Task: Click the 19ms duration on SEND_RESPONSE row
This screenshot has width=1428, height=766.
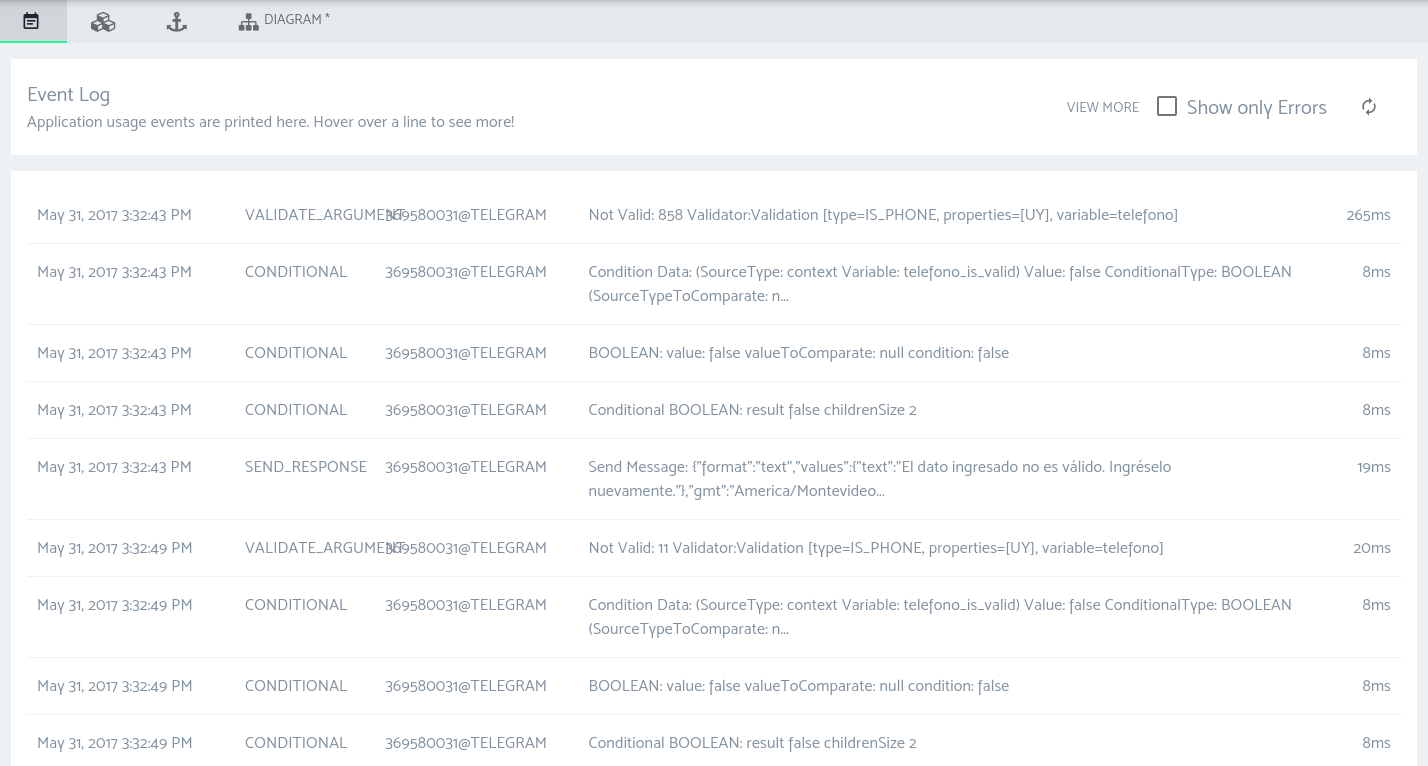Action: pos(1373,467)
